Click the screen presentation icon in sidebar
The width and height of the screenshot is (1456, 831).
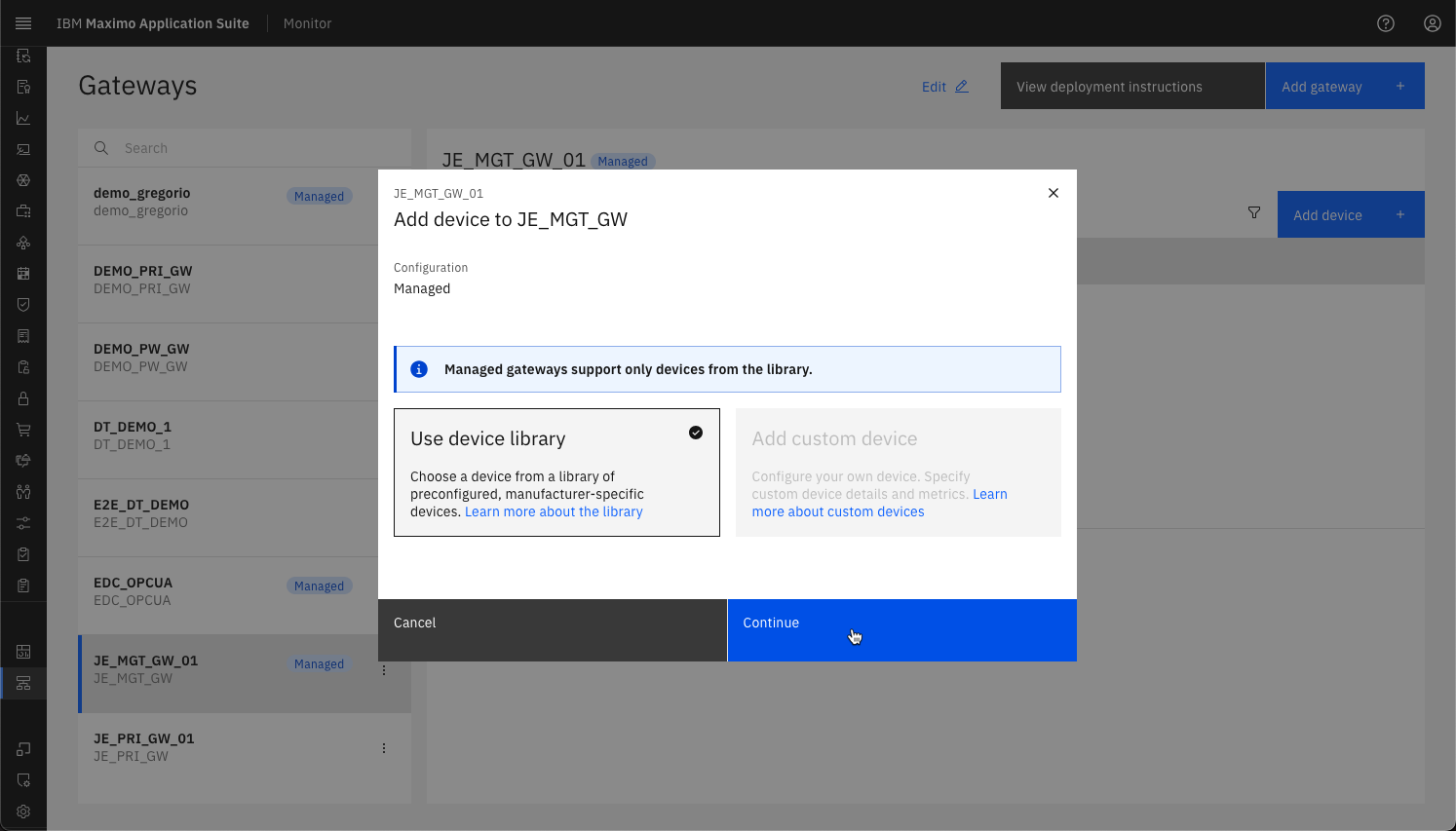[23, 149]
